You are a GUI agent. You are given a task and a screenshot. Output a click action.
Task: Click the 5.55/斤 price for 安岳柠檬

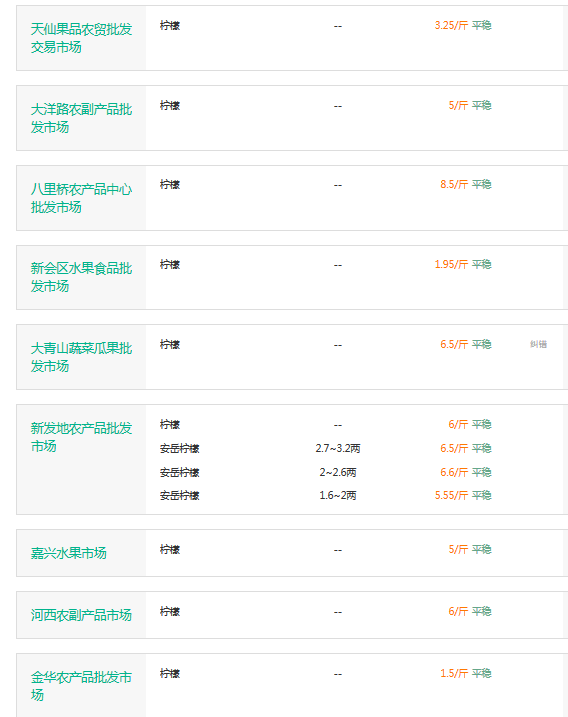[x=451, y=495]
